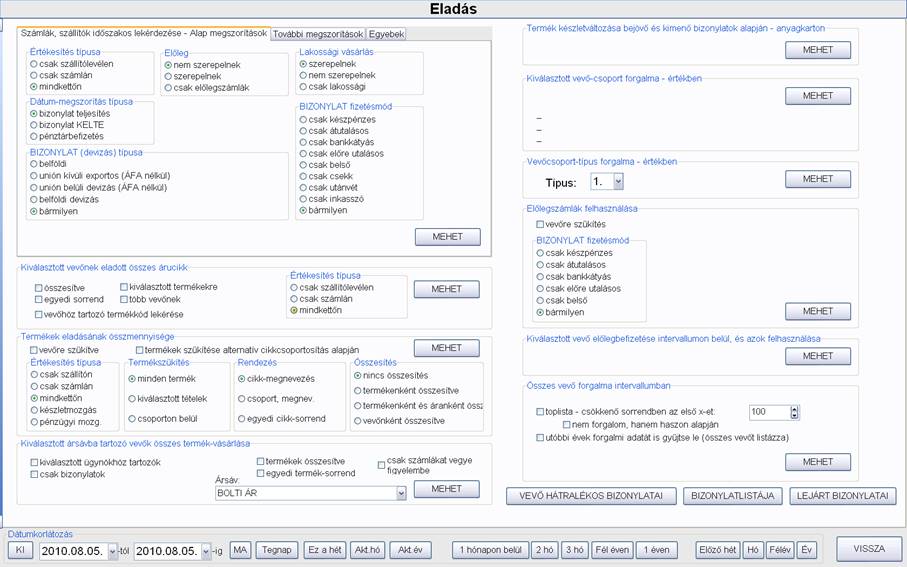Check 'csak számlákat vegye figyelembe'
Screen dimensions: 907x567
[381, 465]
